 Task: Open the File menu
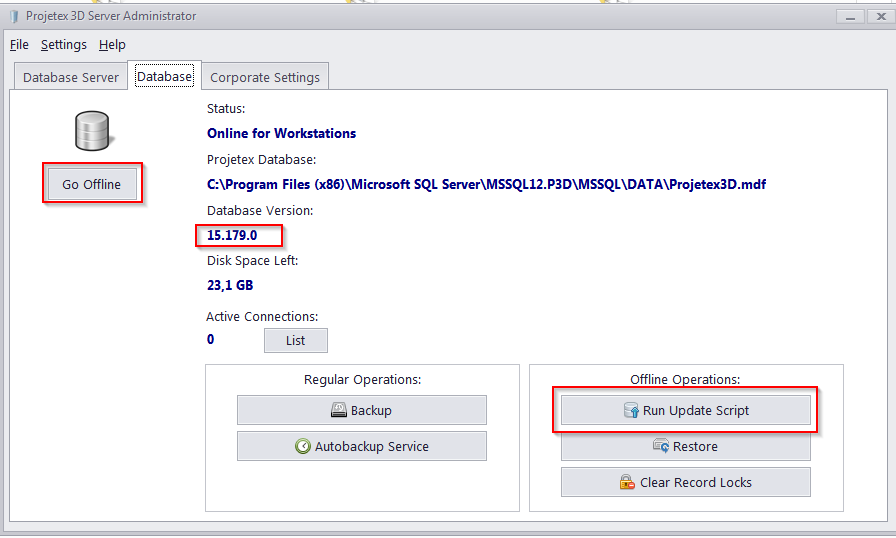coord(19,45)
